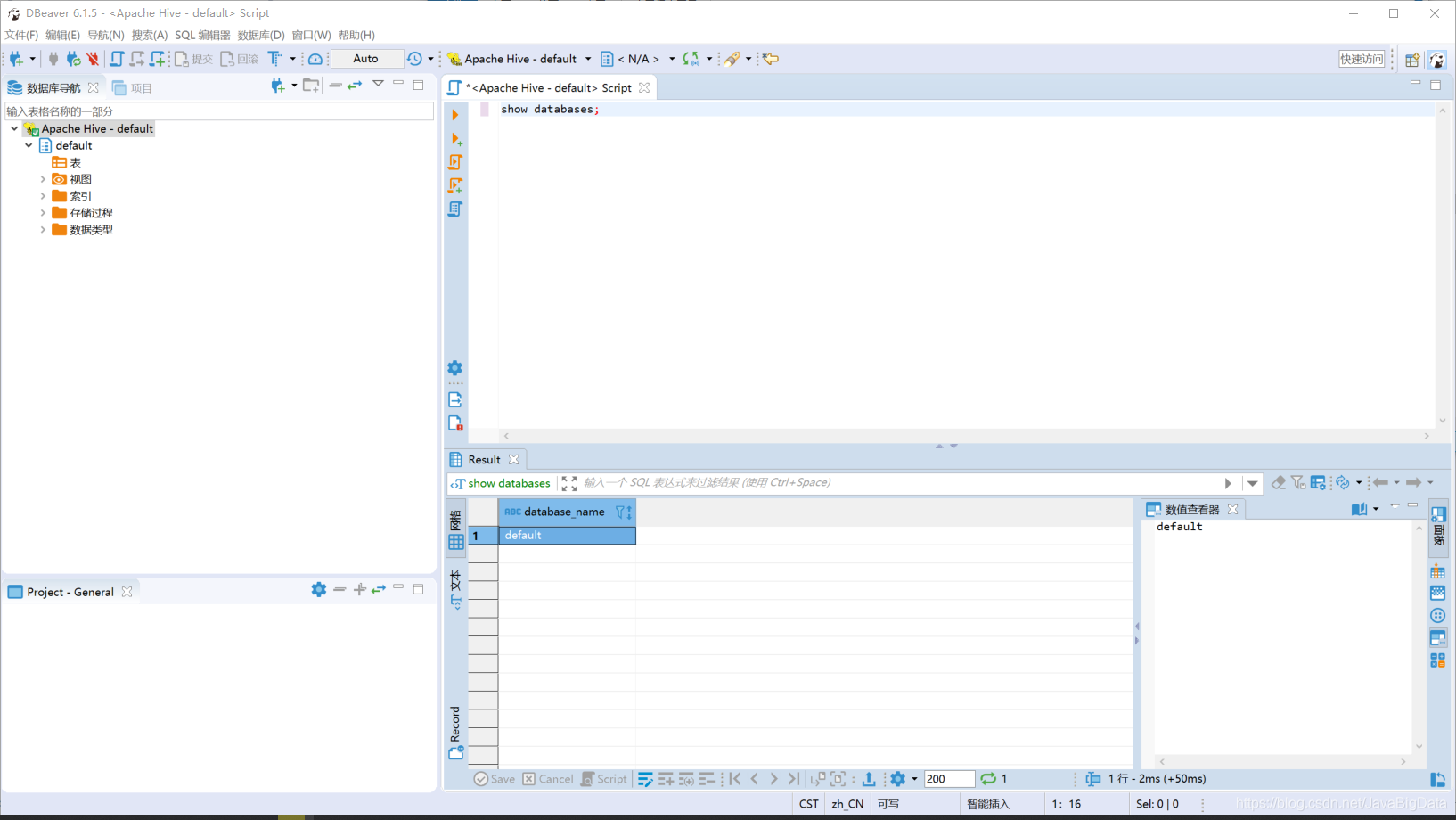Collapse the Apache Hive - default connection node

(14, 129)
